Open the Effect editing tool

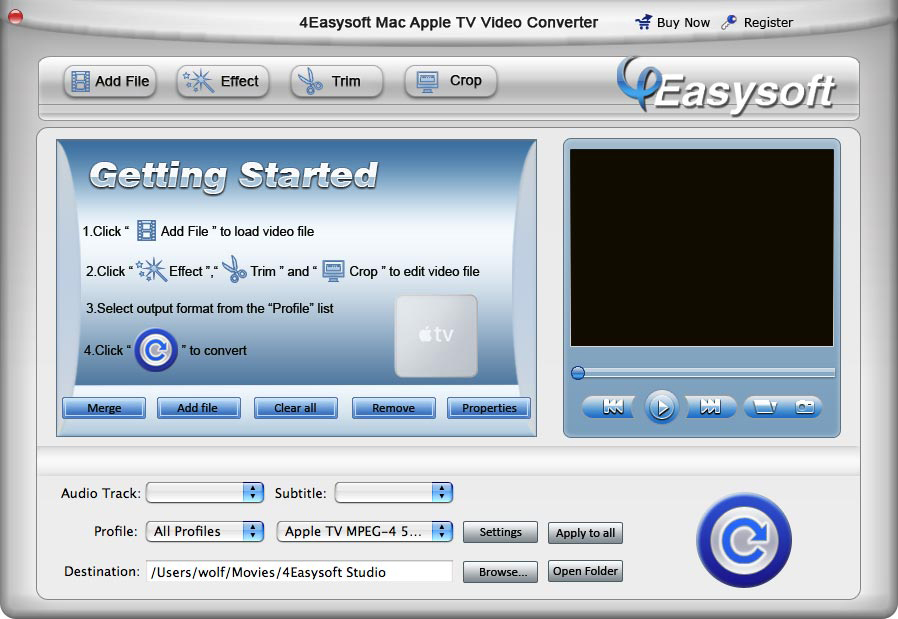(x=223, y=81)
